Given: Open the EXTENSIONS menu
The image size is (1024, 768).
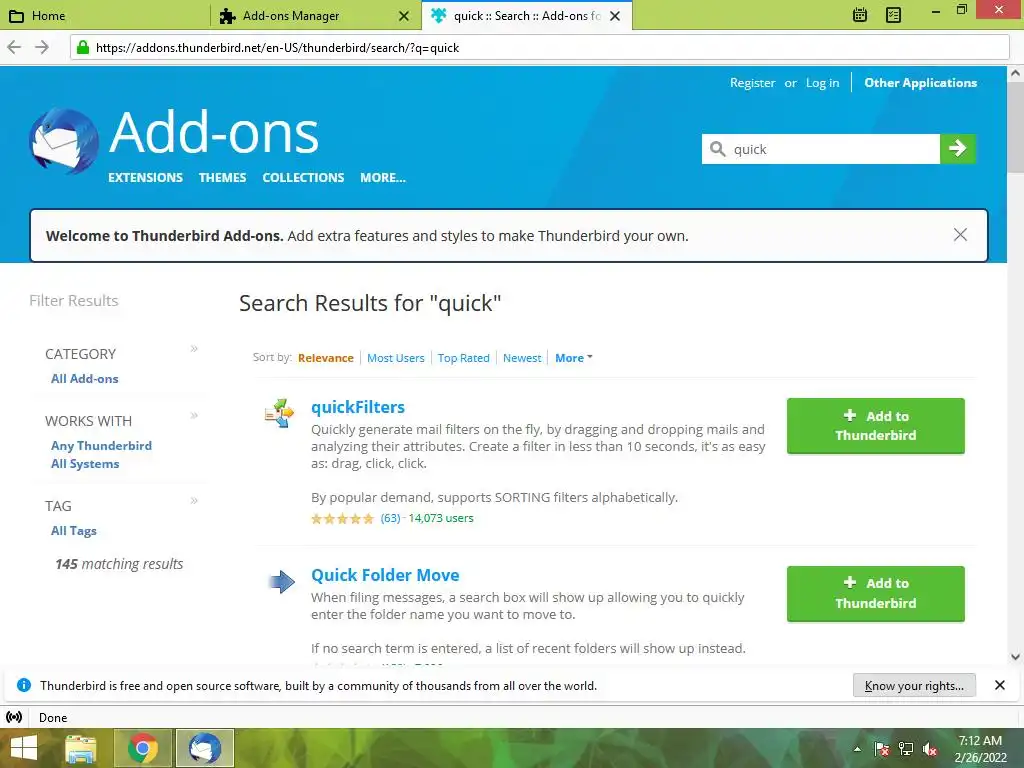Looking at the screenshot, I should (146, 178).
